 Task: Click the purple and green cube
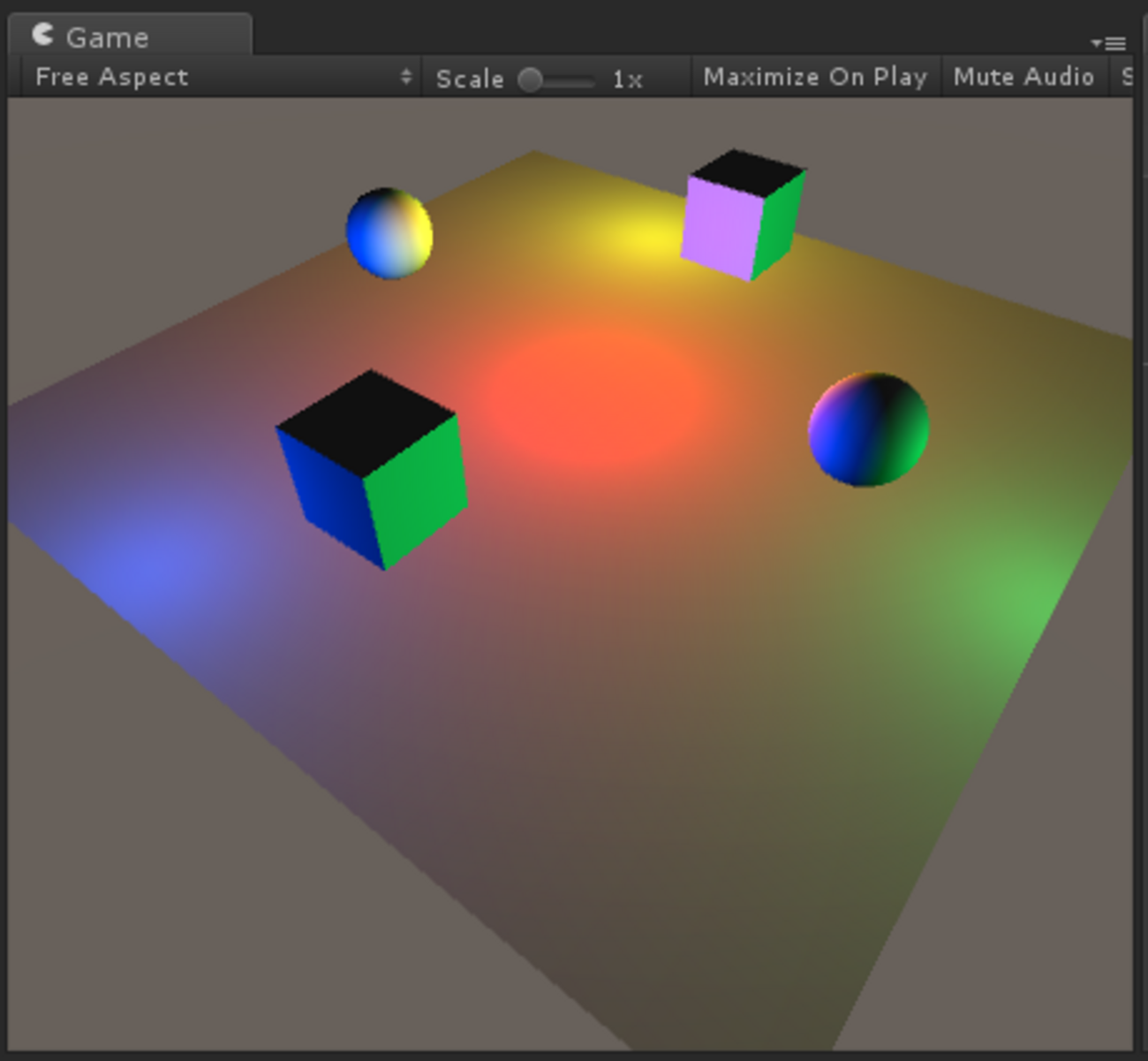[743, 215]
